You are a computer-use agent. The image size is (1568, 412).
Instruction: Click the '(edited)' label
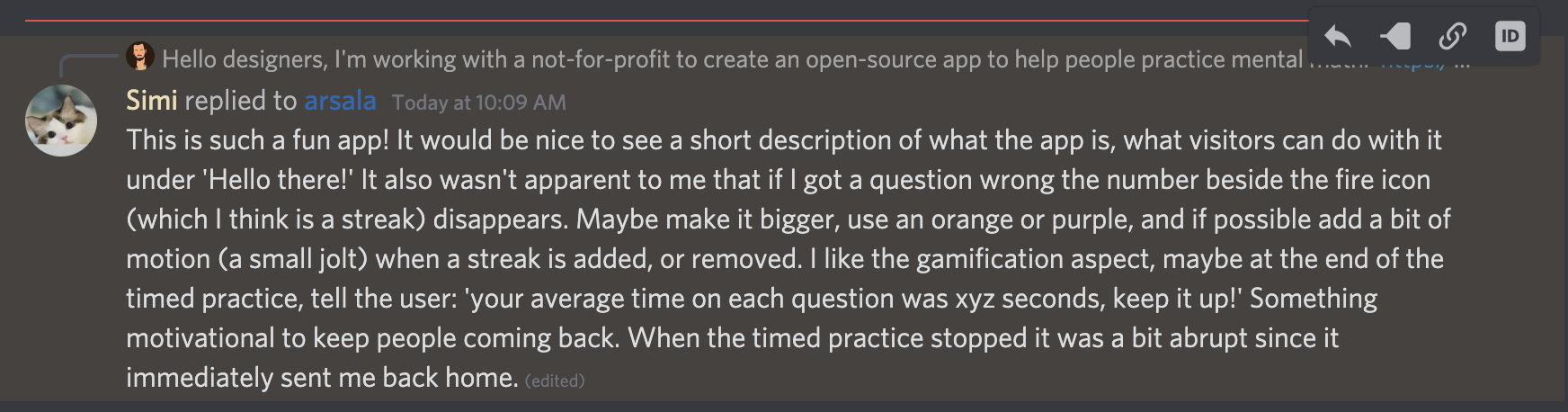(554, 381)
